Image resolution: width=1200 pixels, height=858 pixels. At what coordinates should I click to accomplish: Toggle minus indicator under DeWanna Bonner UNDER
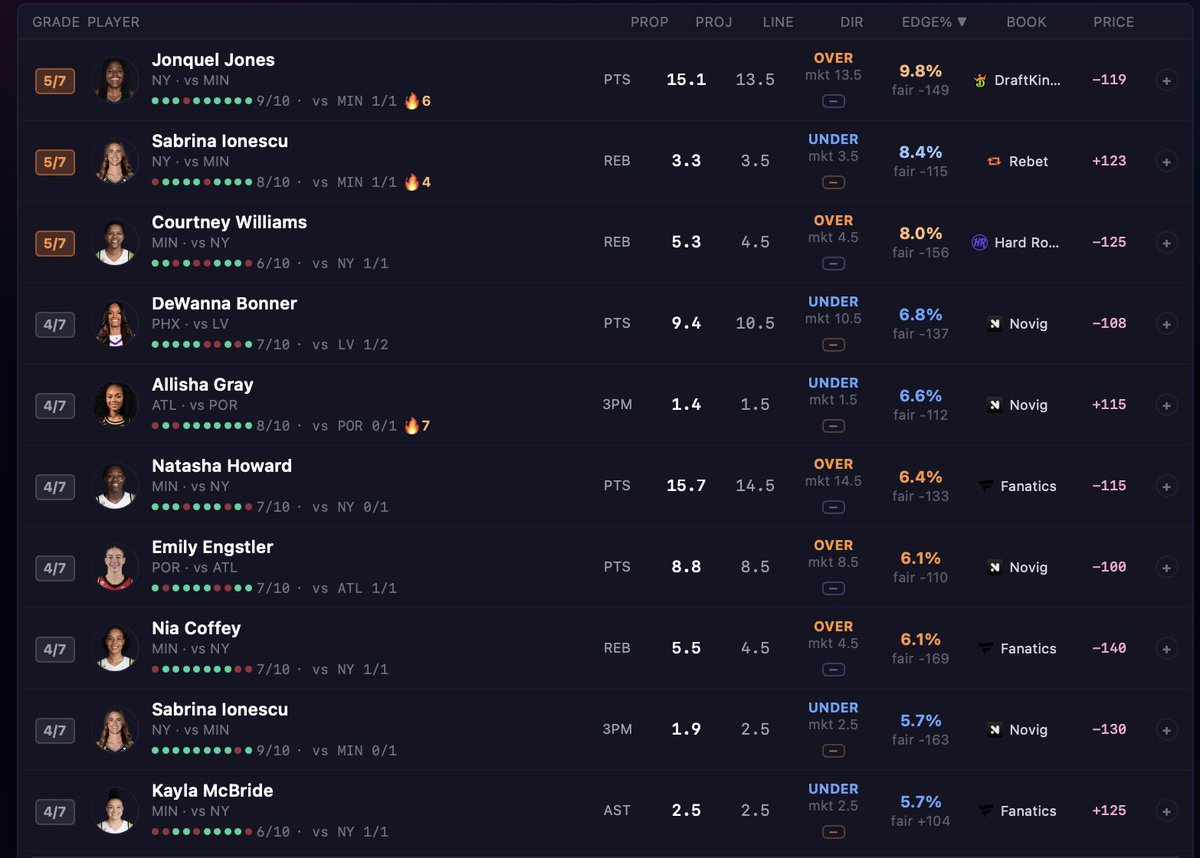point(834,345)
